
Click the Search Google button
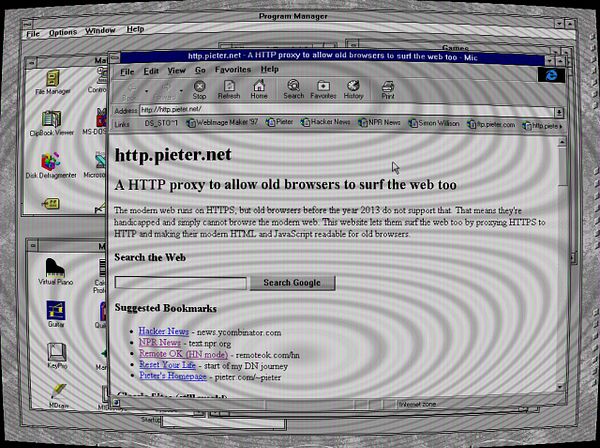292,283
